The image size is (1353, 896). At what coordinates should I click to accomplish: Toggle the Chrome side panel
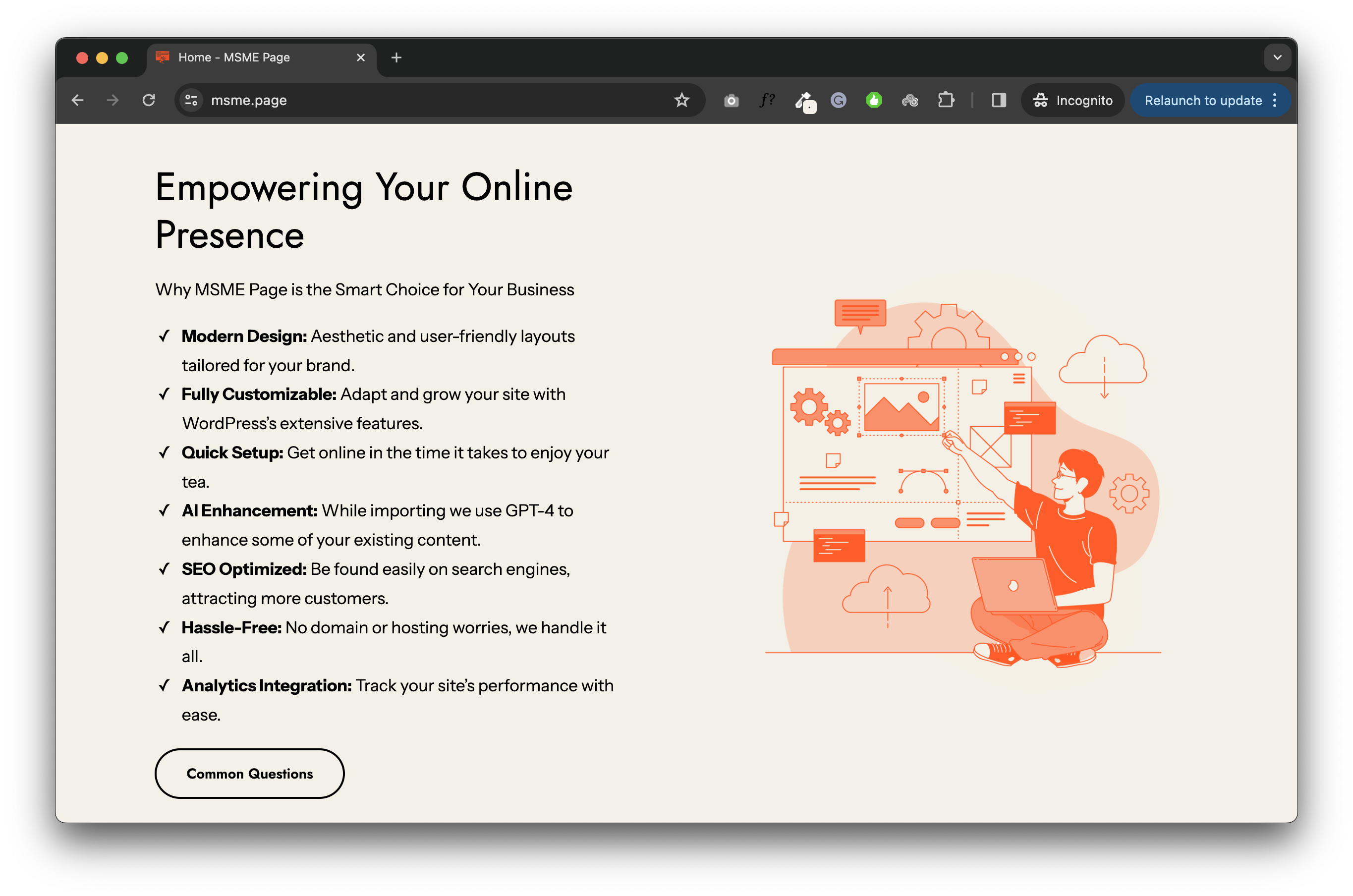pos(998,101)
